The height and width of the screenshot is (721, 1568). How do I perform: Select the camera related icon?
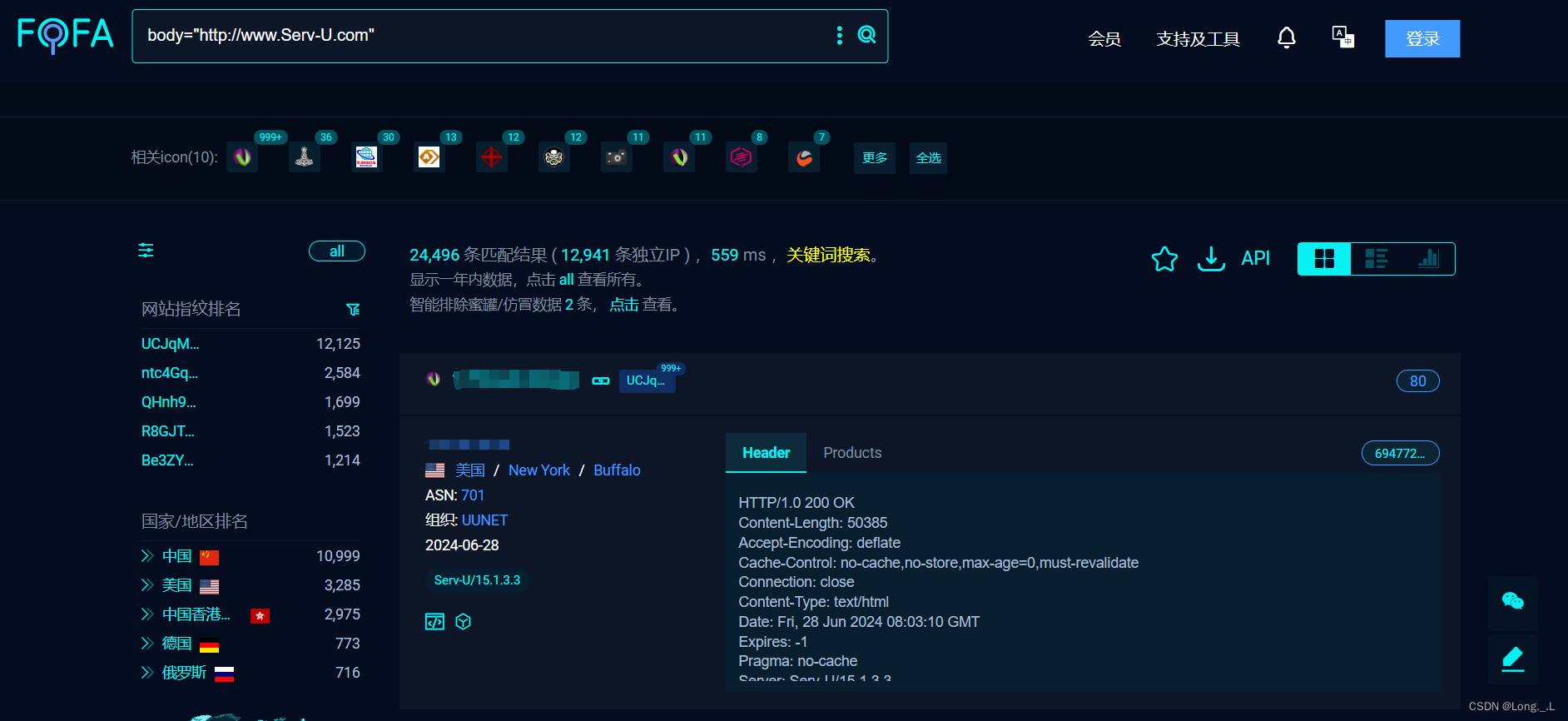click(616, 157)
